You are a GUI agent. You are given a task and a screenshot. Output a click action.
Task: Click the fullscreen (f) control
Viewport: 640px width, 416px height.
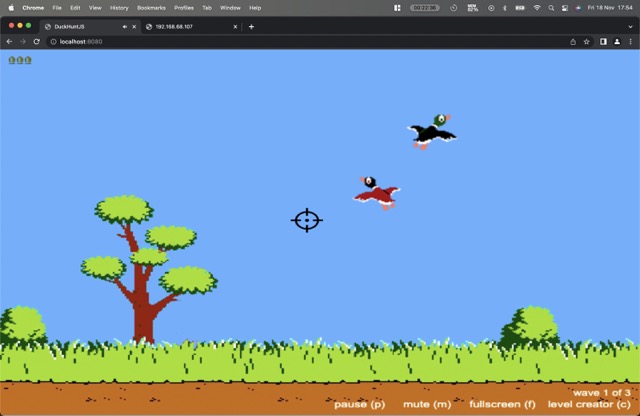(502, 404)
